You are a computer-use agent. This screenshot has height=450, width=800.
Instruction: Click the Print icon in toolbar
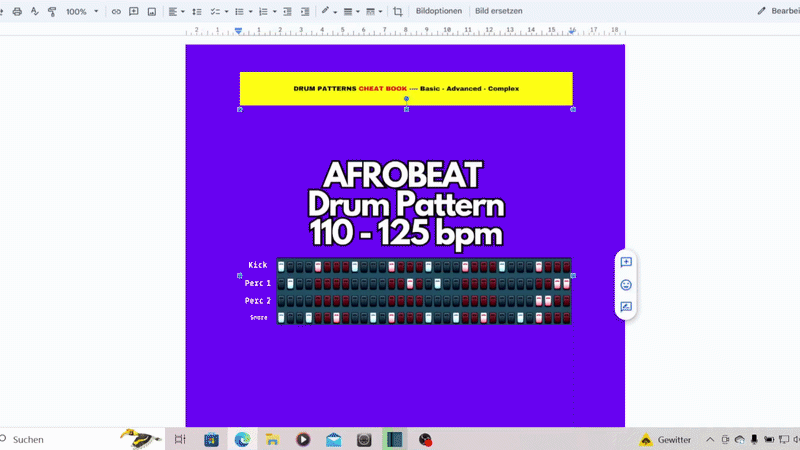17,11
